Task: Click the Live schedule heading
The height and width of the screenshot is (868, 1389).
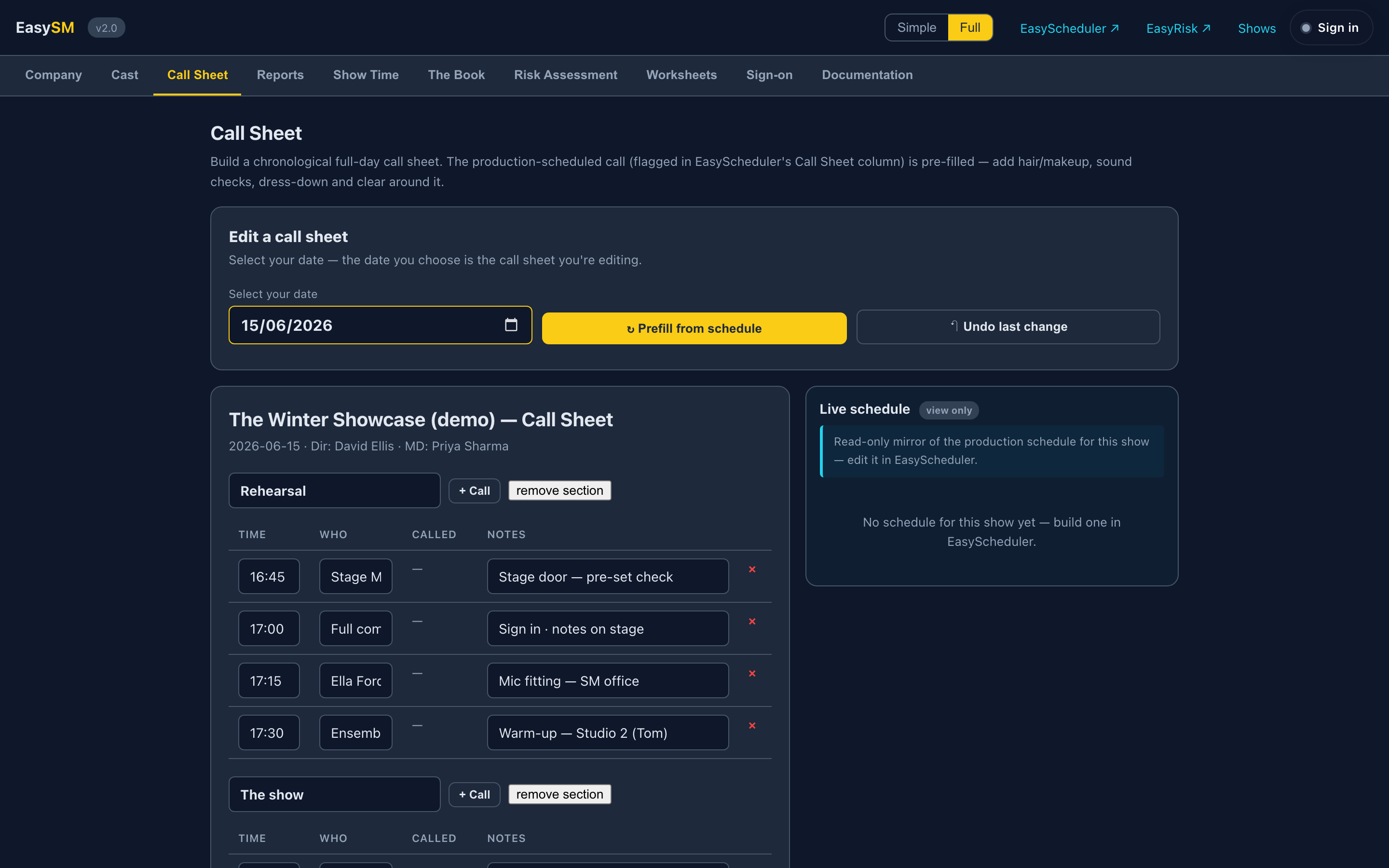Action: tap(864, 409)
